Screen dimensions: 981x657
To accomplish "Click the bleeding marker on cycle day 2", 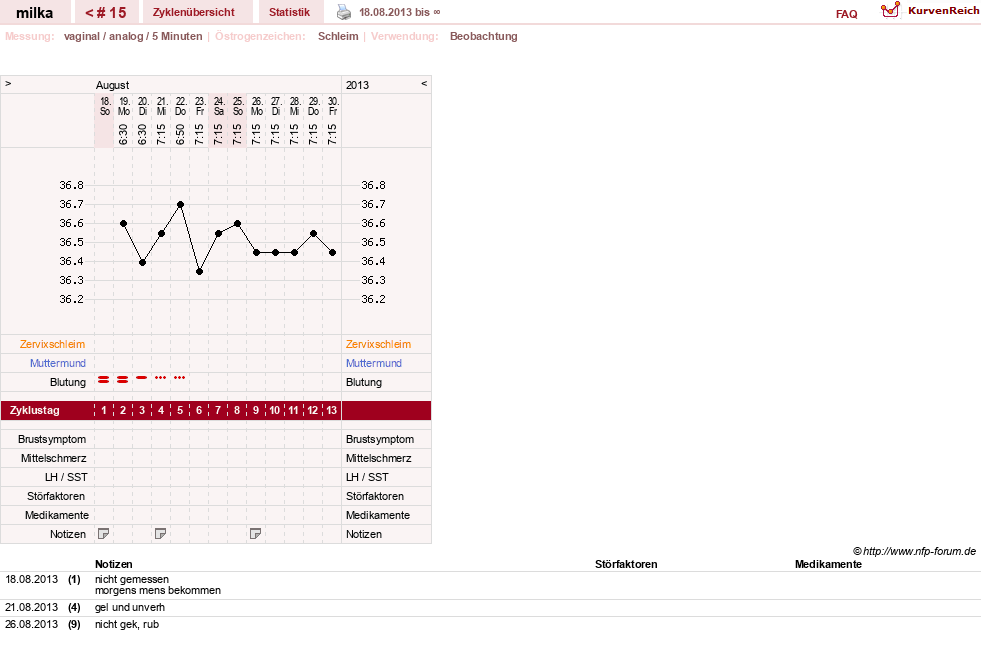I will coord(123,379).
